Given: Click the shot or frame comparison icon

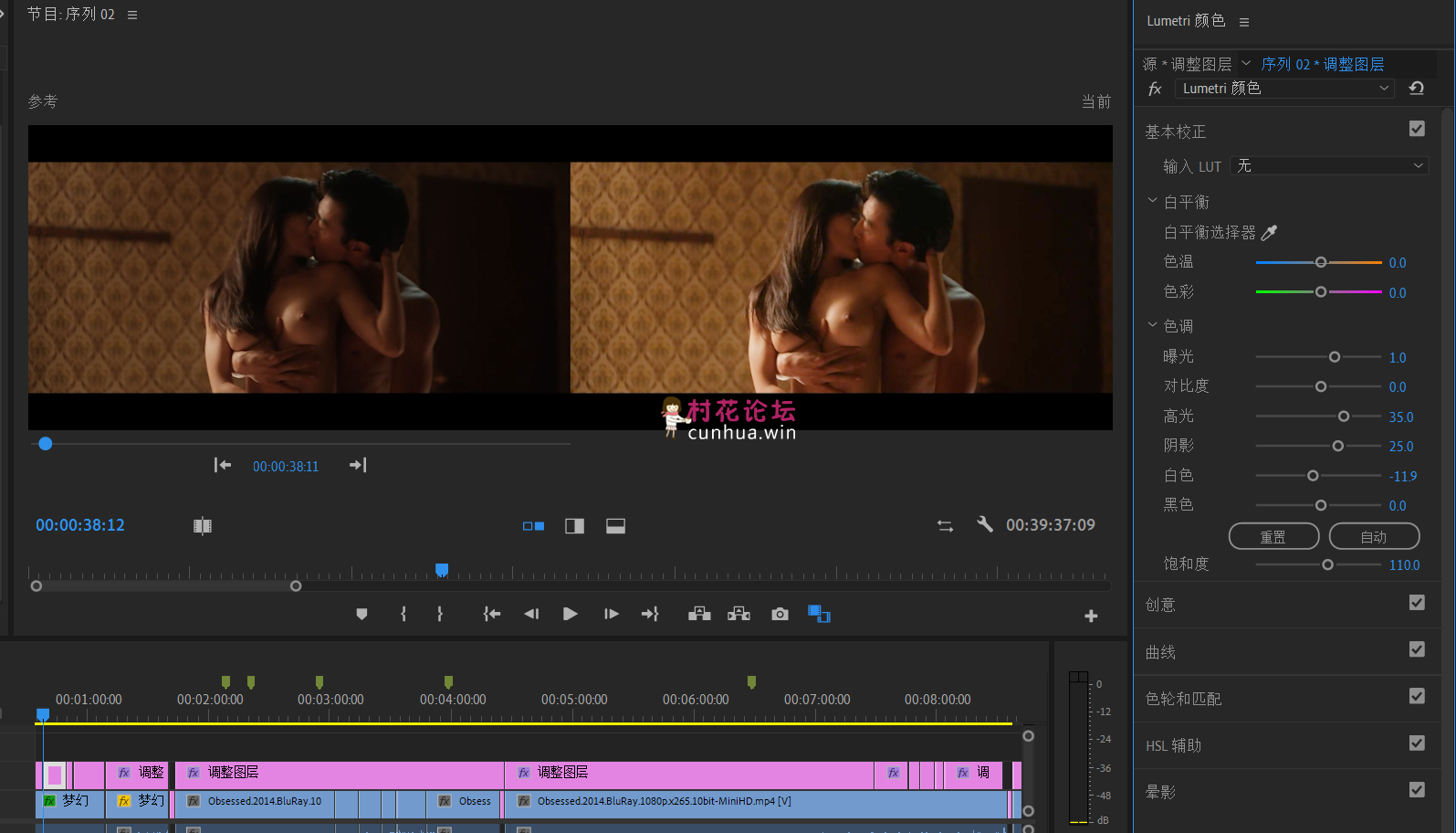Looking at the screenshot, I should (x=203, y=526).
